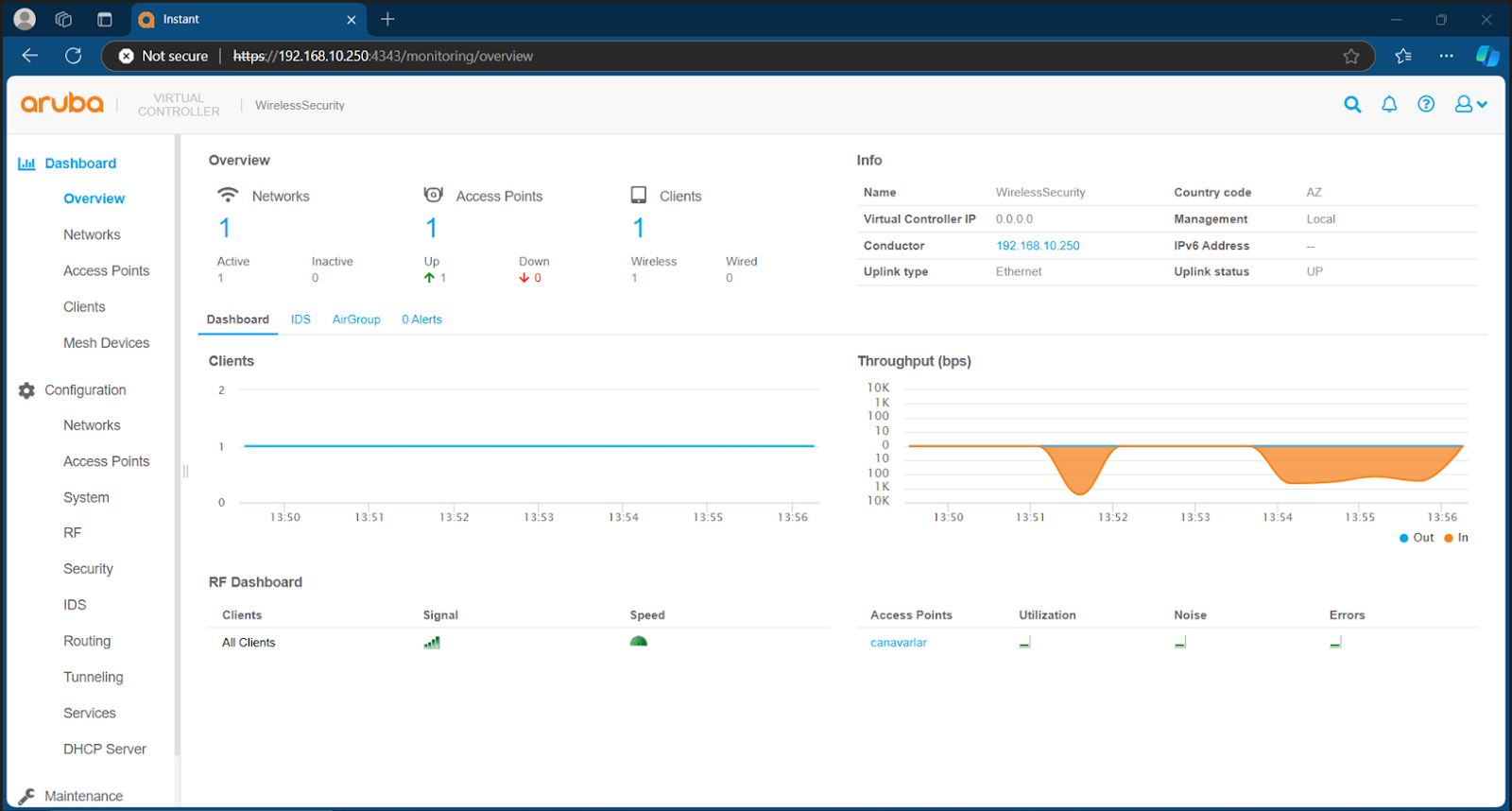This screenshot has width=1512, height=811.
Task: Open Copilot icon in browser toolbar
Action: pyautogui.click(x=1487, y=56)
